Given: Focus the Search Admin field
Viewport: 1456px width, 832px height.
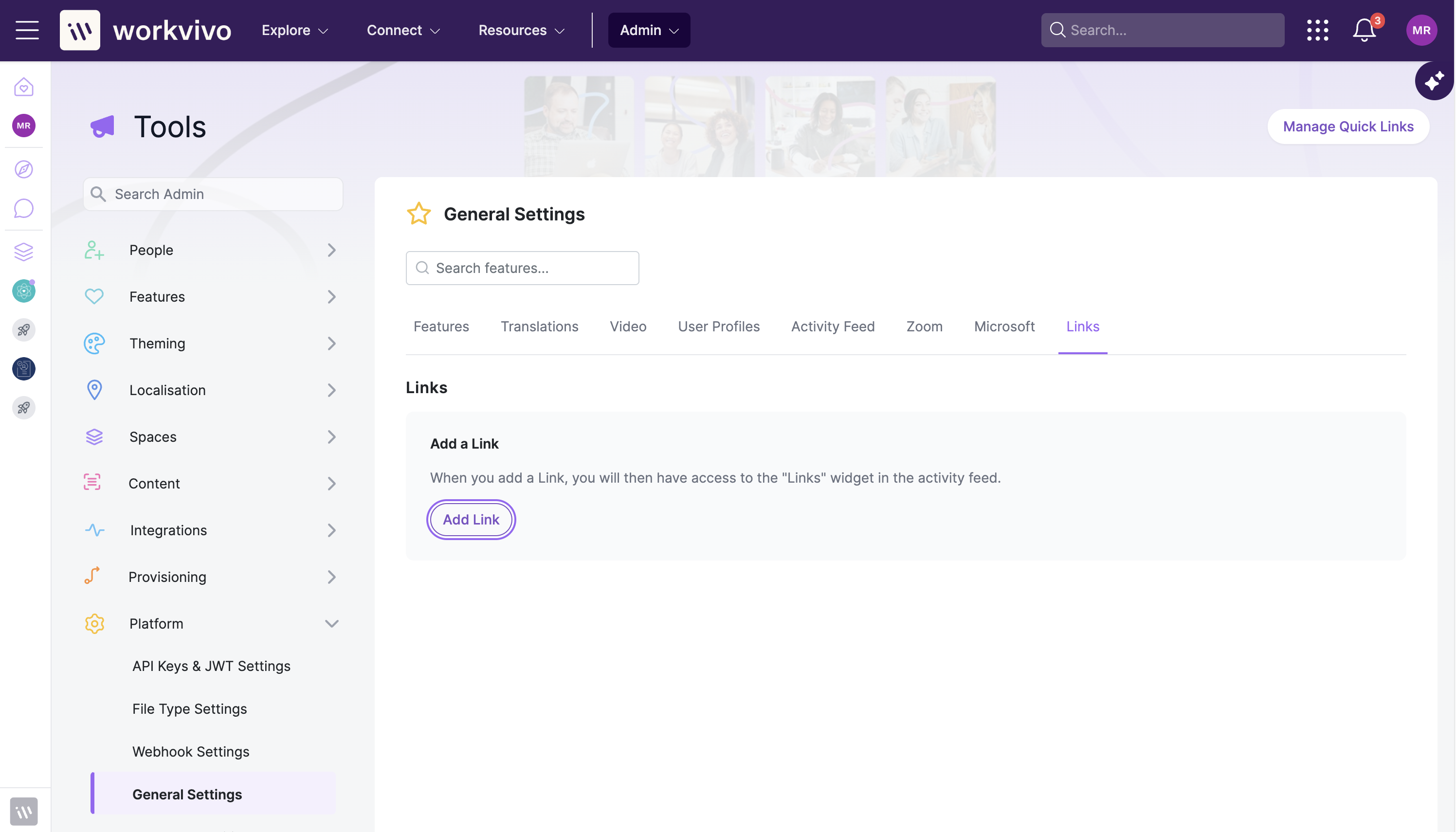Looking at the screenshot, I should [213, 194].
